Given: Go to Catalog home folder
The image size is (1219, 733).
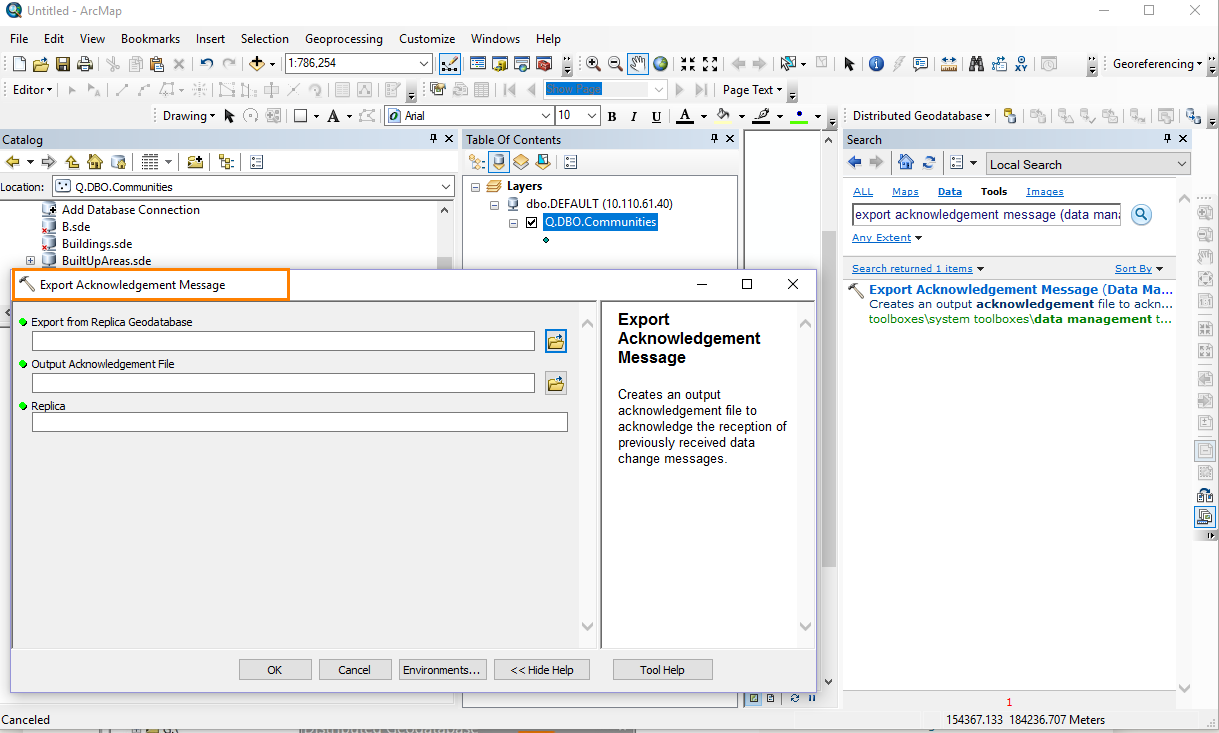Looking at the screenshot, I should pyautogui.click(x=95, y=162).
